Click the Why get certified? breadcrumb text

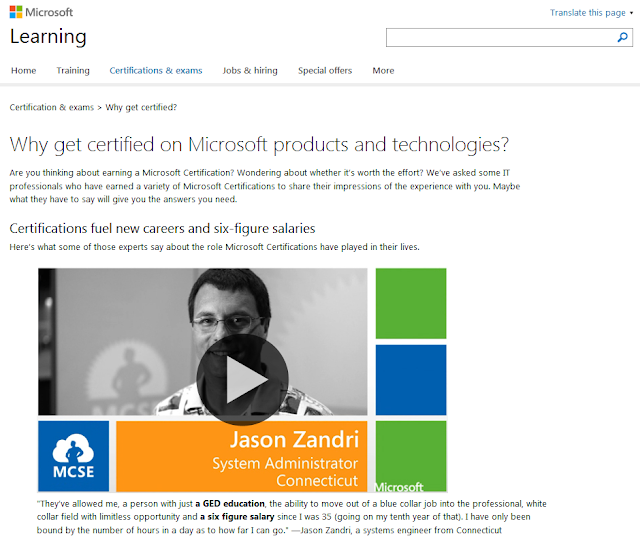tap(141, 107)
